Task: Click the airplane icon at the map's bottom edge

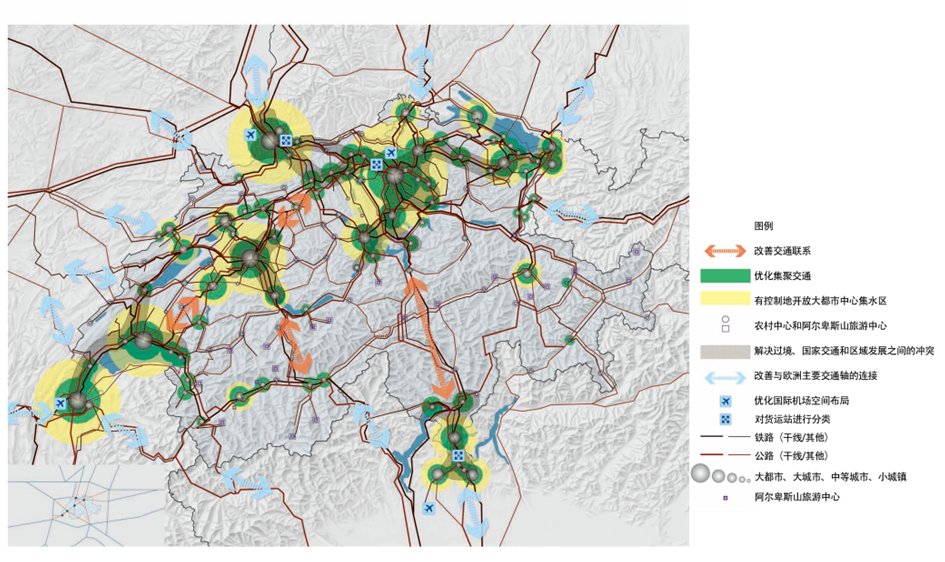Action: [429, 508]
